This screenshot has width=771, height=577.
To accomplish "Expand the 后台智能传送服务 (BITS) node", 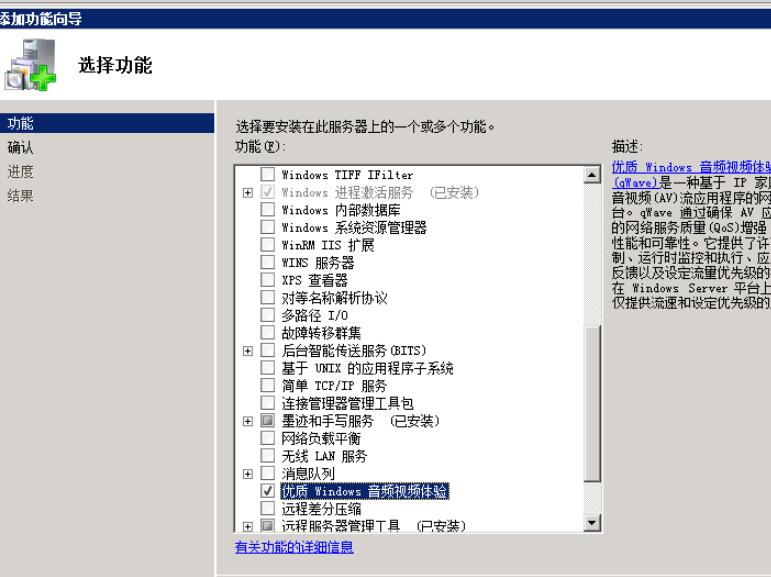I will 248,351.
